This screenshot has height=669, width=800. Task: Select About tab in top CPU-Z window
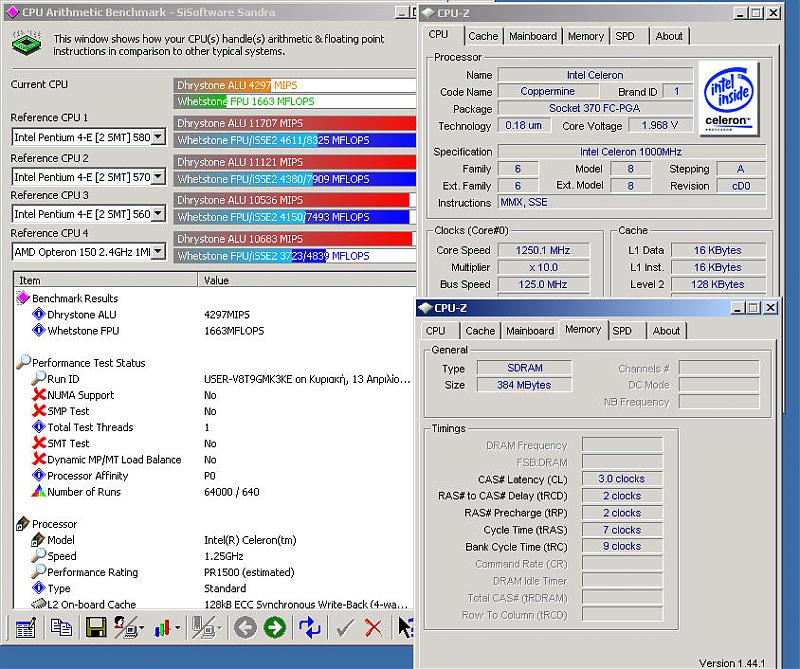point(669,36)
